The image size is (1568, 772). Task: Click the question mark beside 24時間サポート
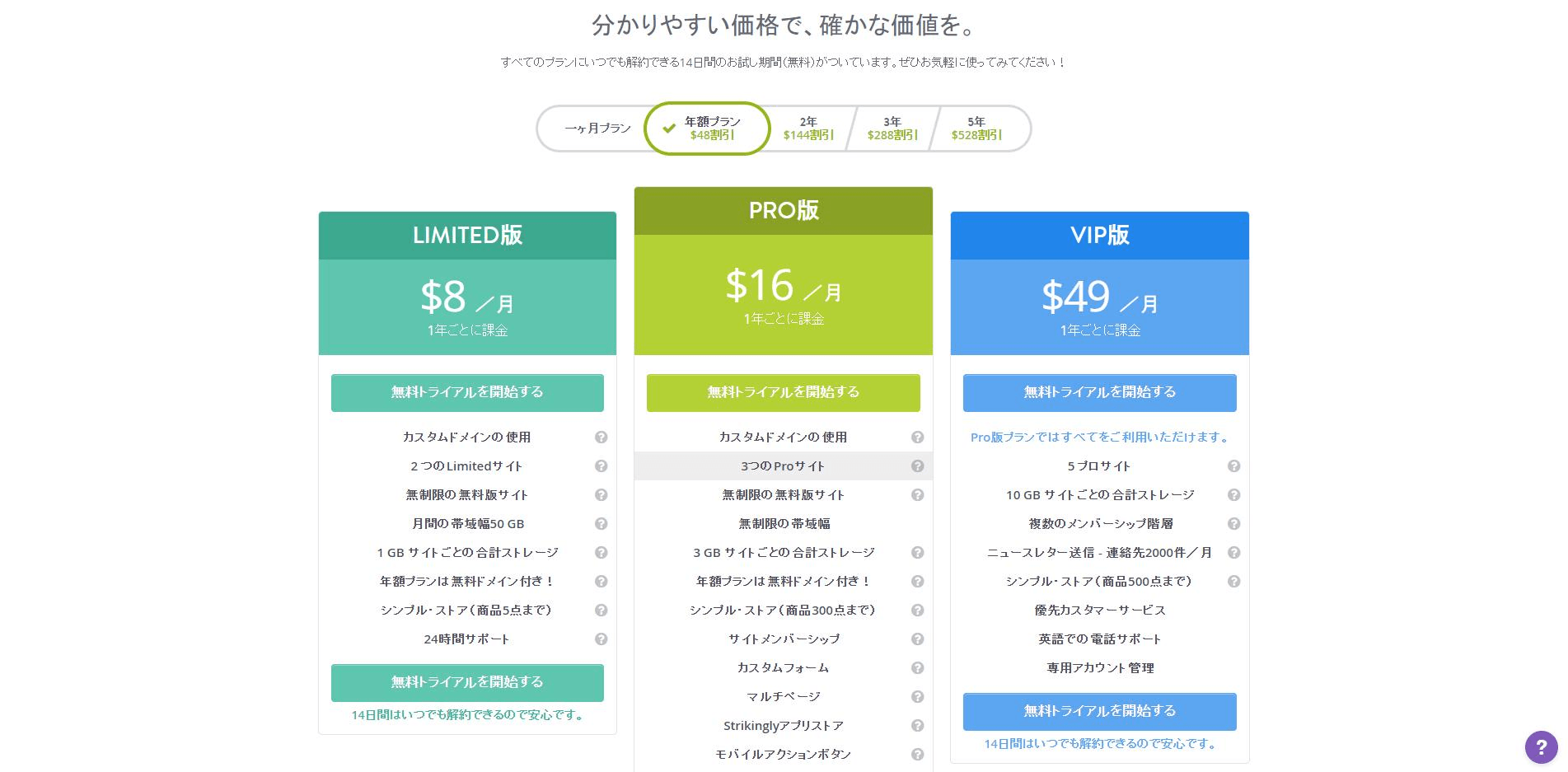click(602, 639)
